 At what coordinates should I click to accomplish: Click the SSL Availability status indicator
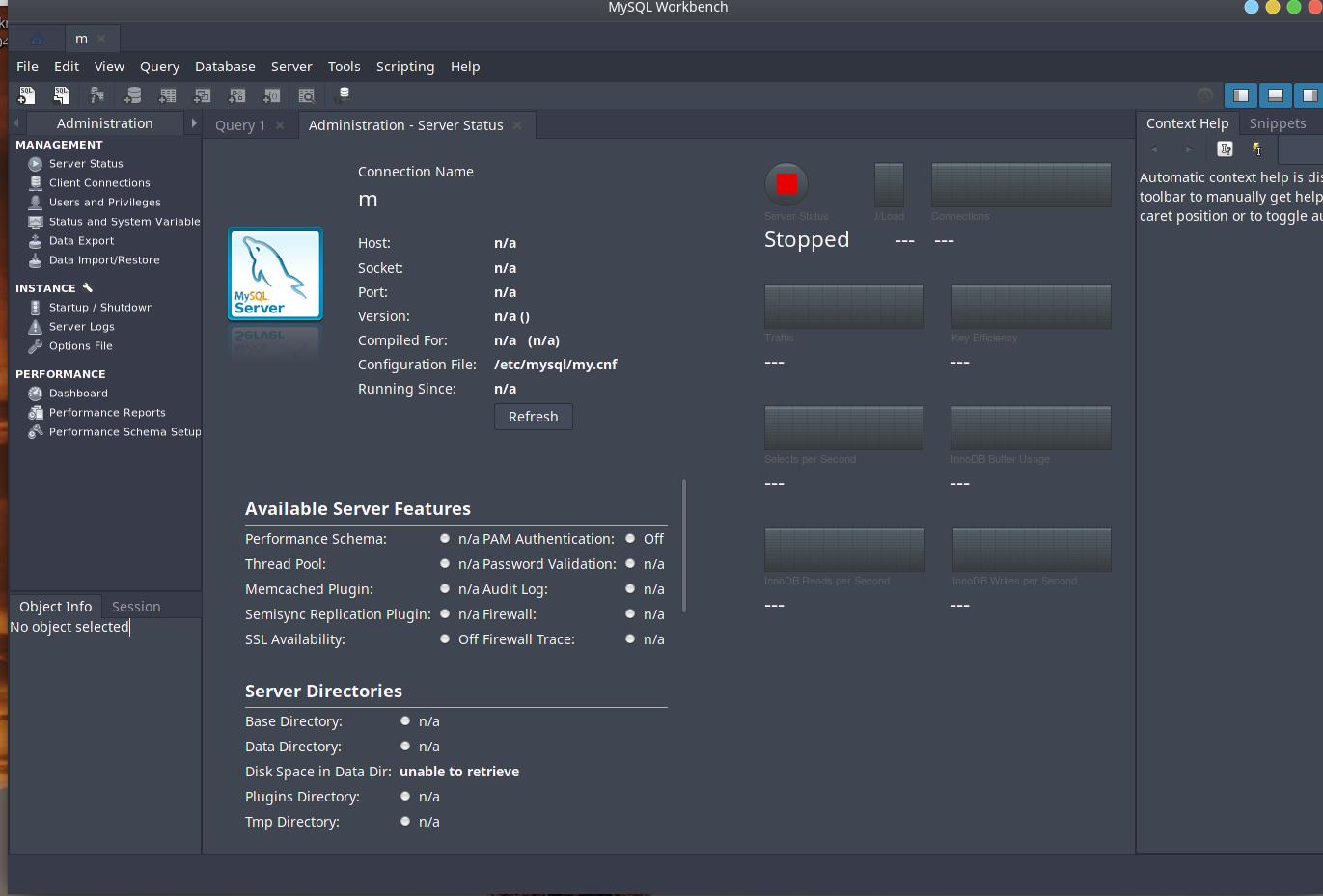coord(445,639)
